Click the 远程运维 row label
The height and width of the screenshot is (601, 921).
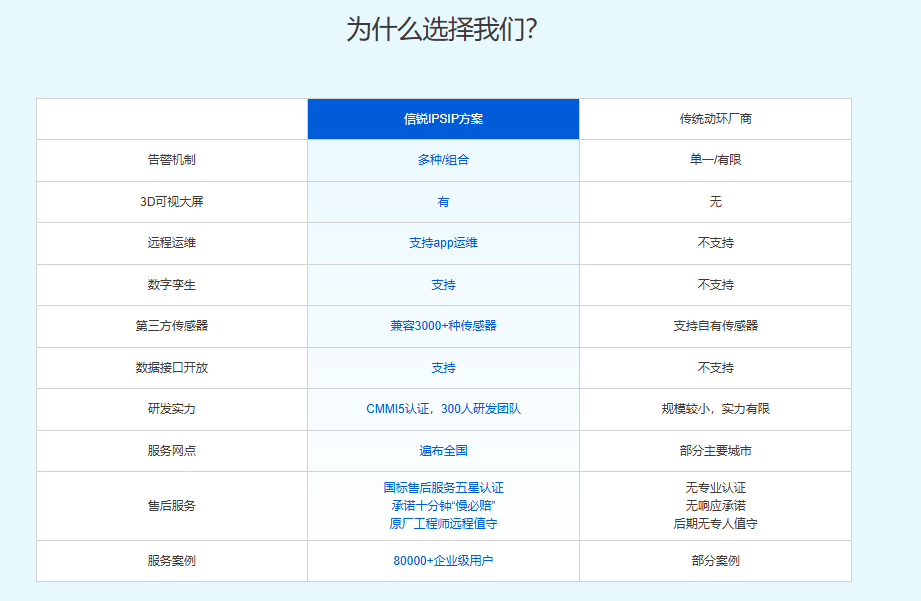172,243
